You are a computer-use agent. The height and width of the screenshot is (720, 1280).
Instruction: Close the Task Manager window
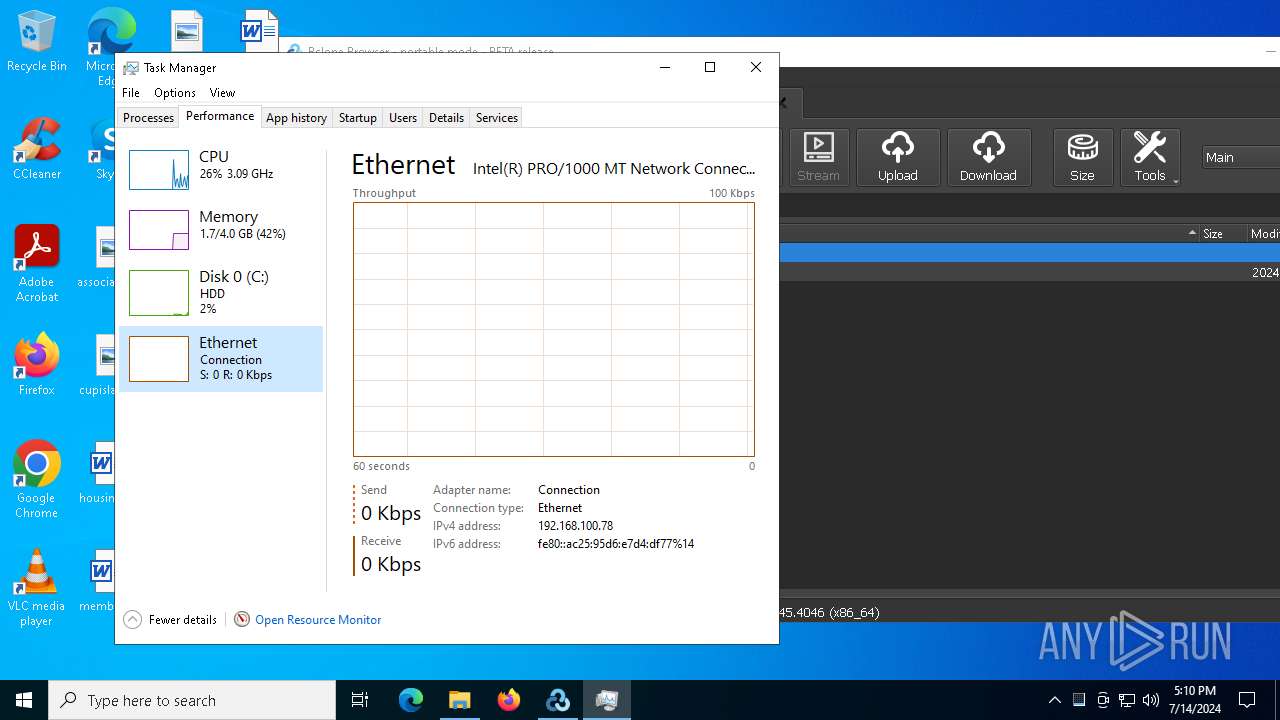(x=756, y=67)
